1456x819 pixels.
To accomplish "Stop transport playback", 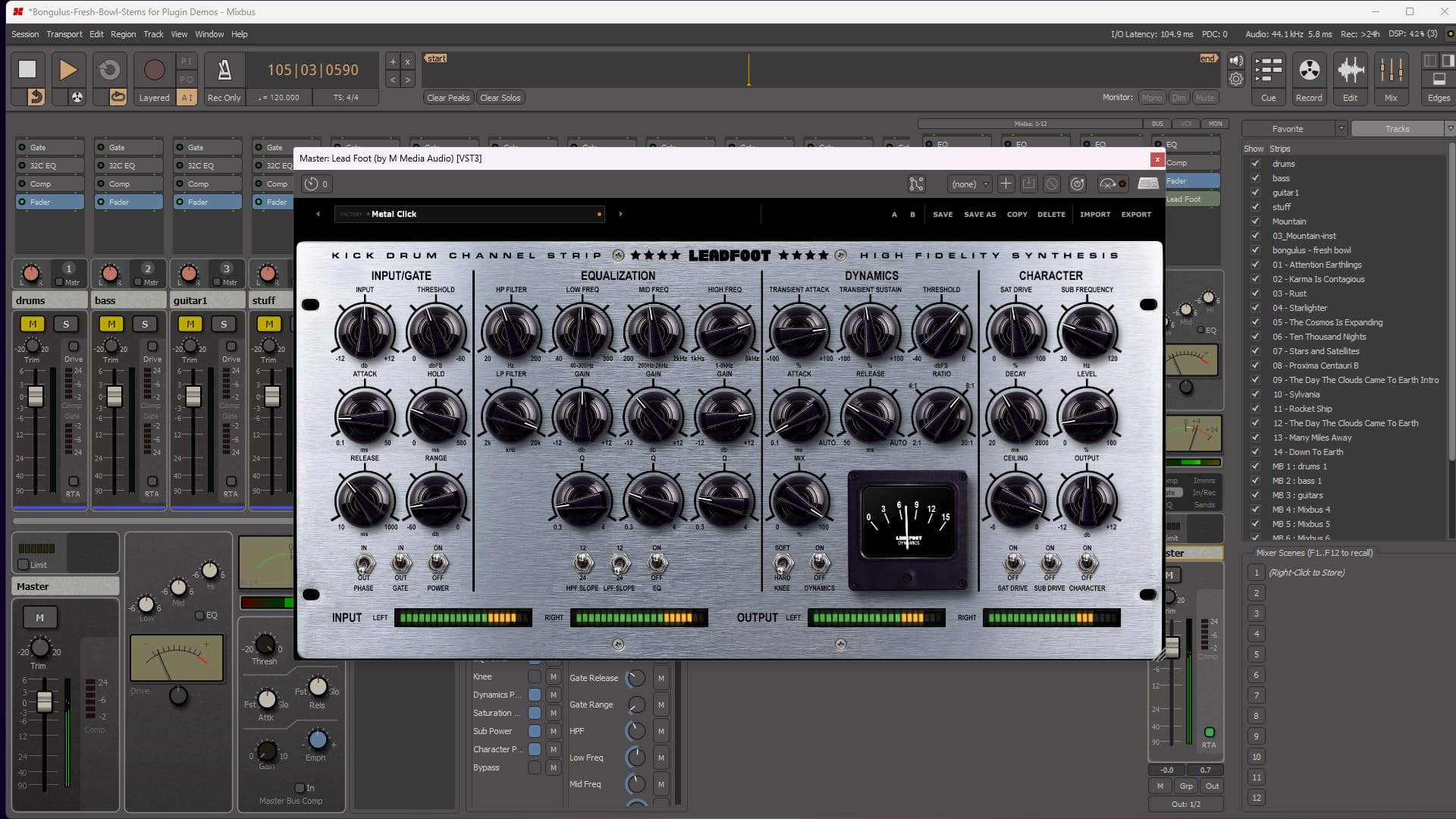I will [x=27, y=69].
